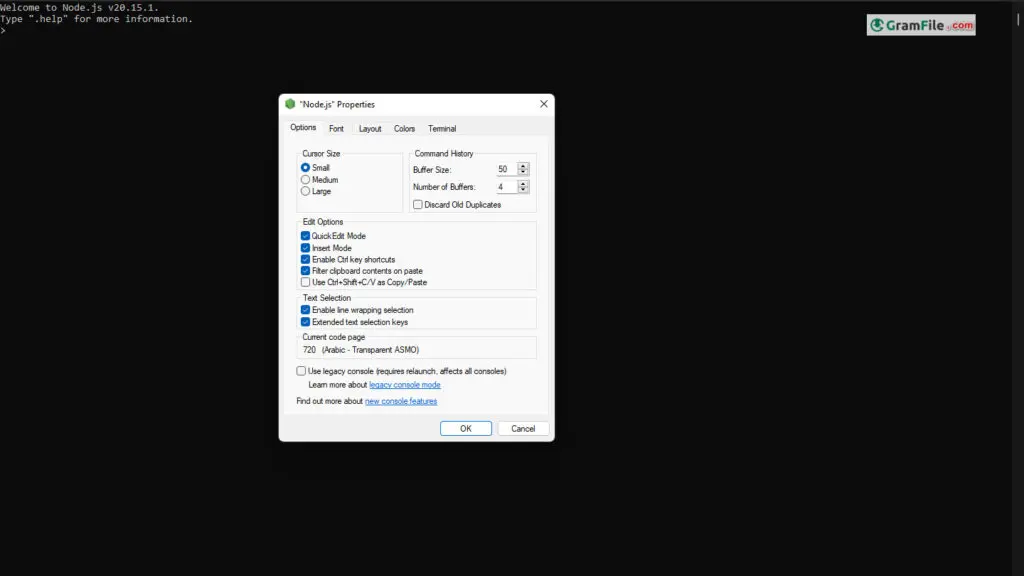Click the Number of Buffers field
Viewport: 1024px width, 576px height.
[x=506, y=187]
